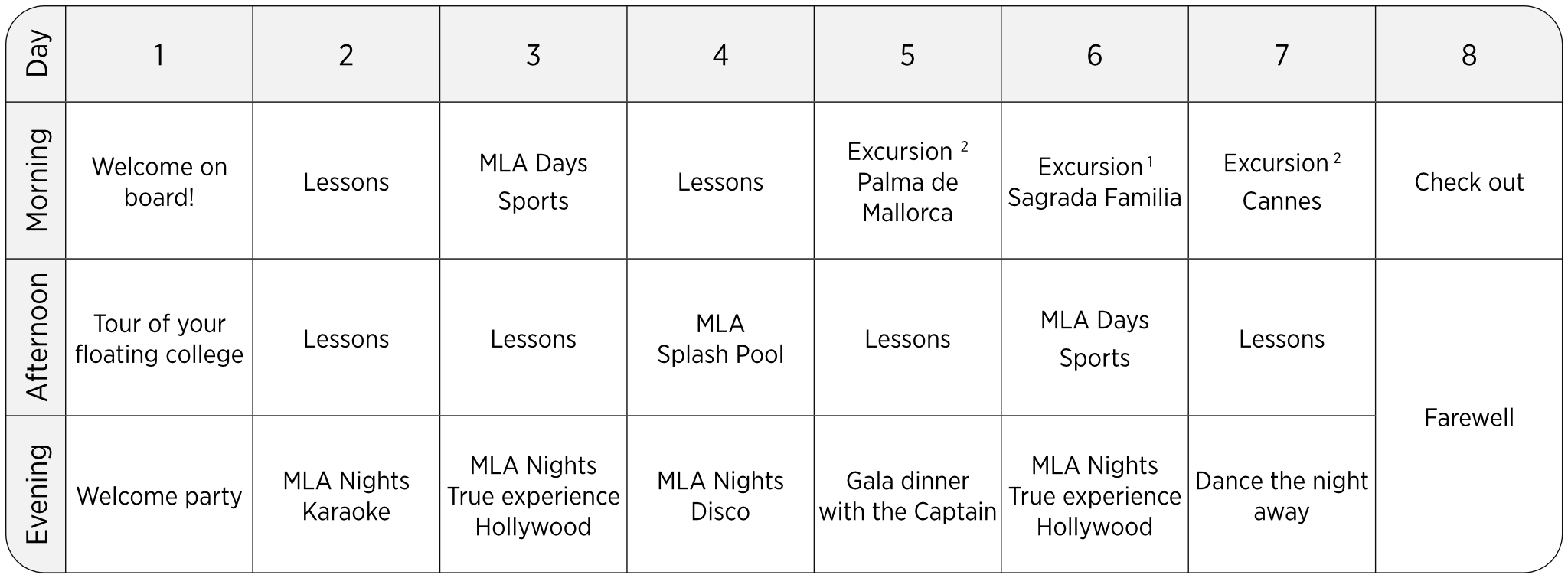Click the Farewell cell
1568x578 pixels.
pos(1468,417)
